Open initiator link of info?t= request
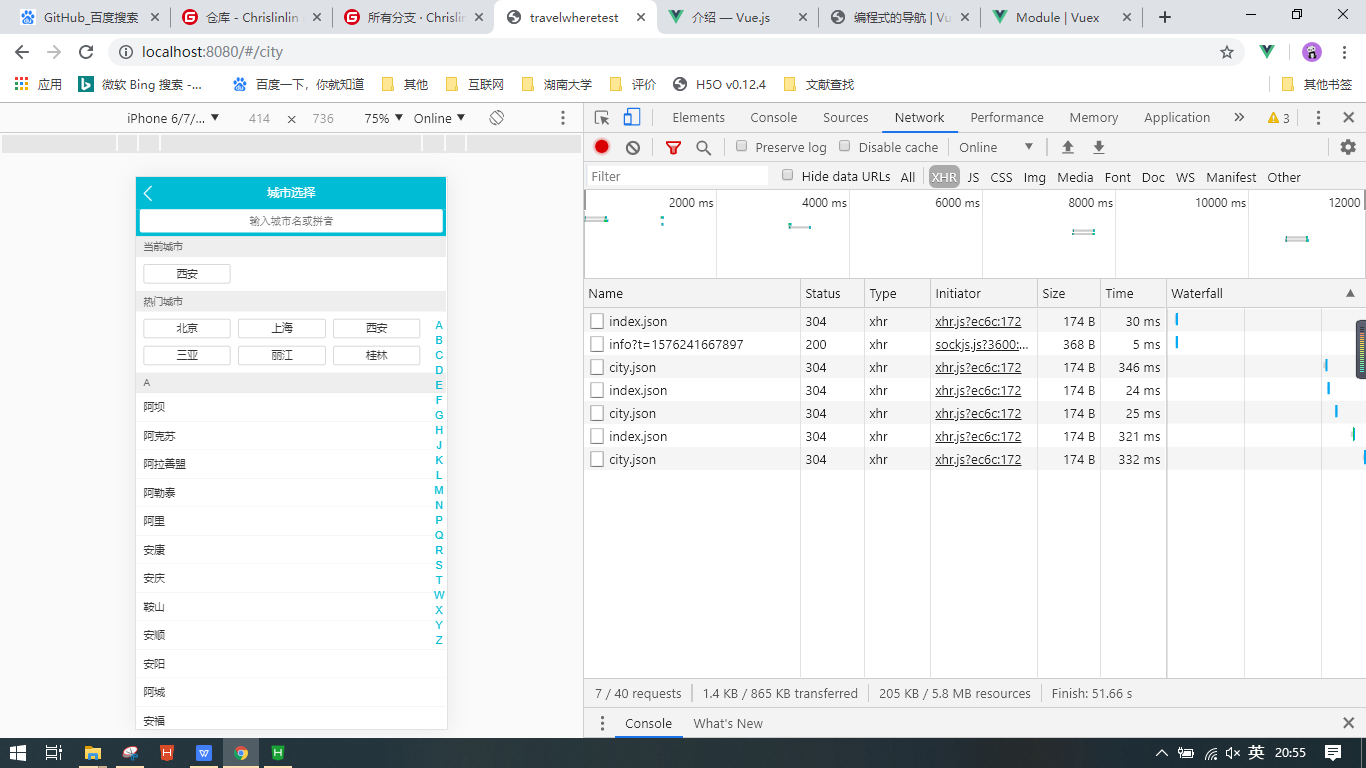Image resolution: width=1366 pixels, height=768 pixels. coord(982,344)
